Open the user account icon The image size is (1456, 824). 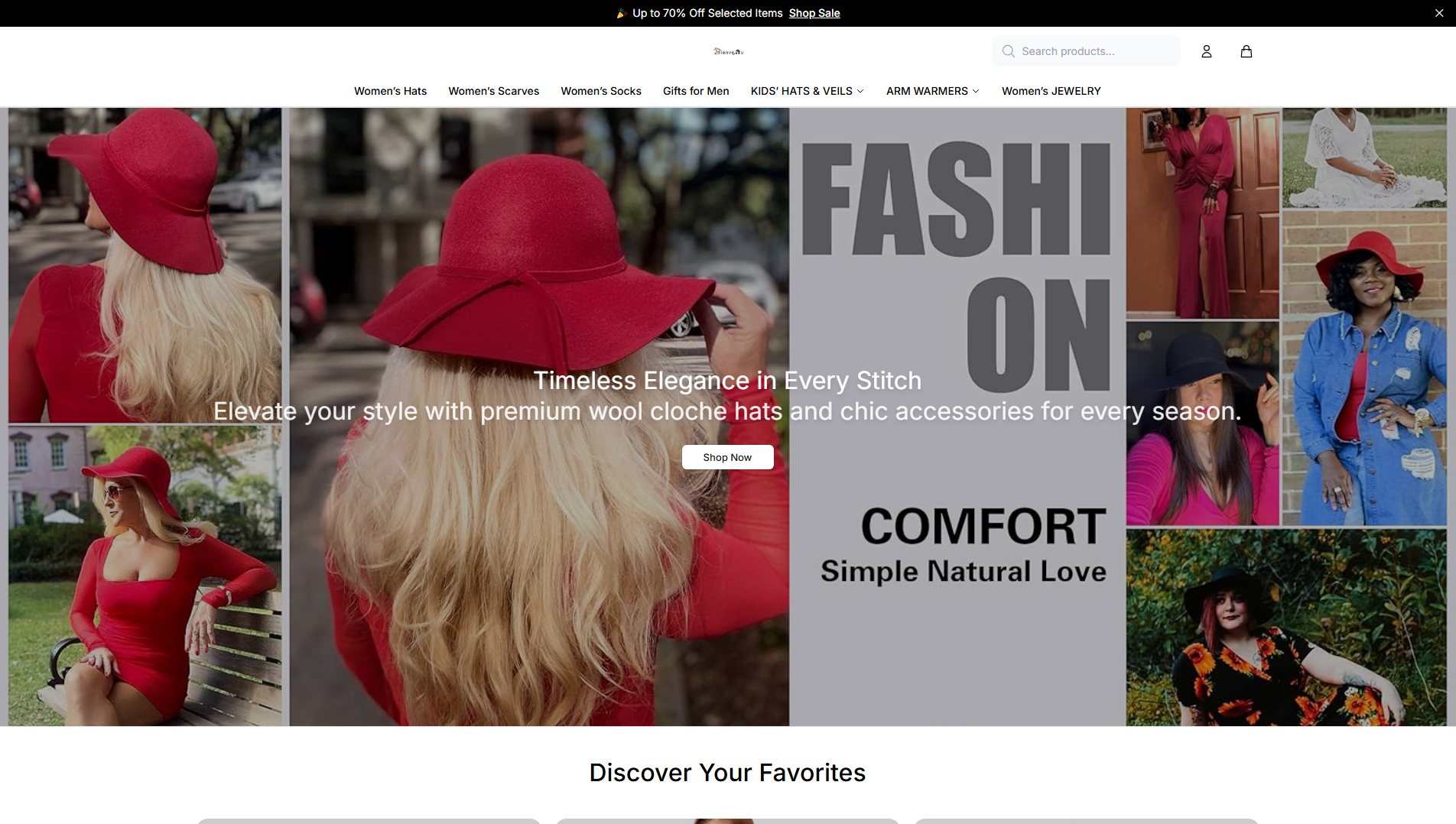[1207, 51]
